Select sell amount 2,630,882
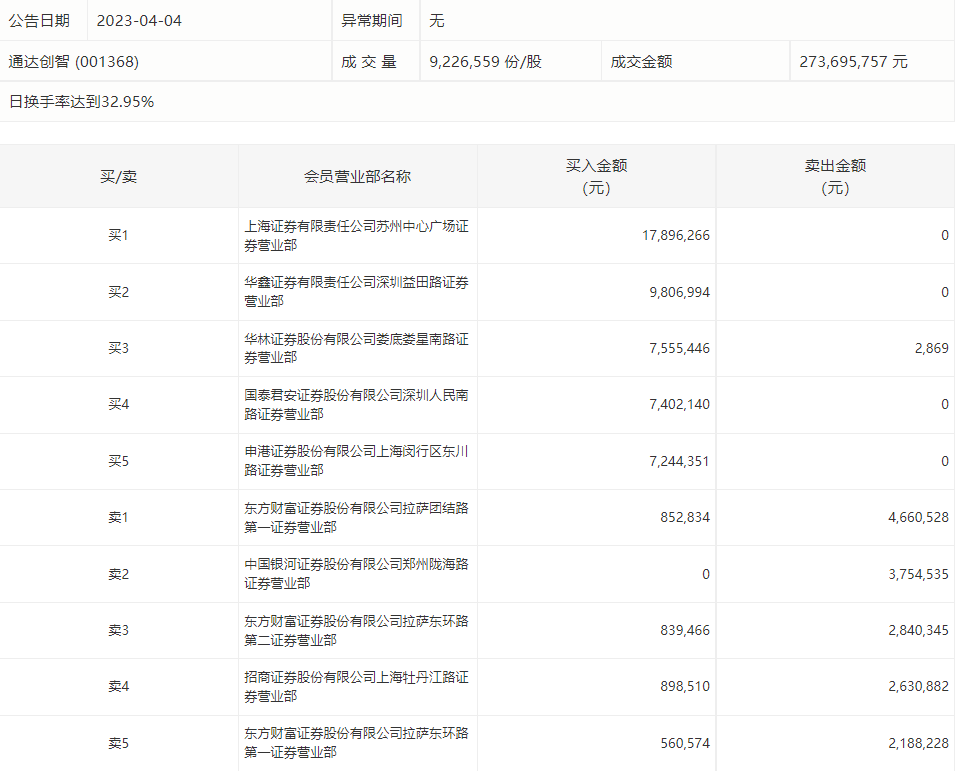The height and width of the screenshot is (771, 955). click(x=918, y=686)
